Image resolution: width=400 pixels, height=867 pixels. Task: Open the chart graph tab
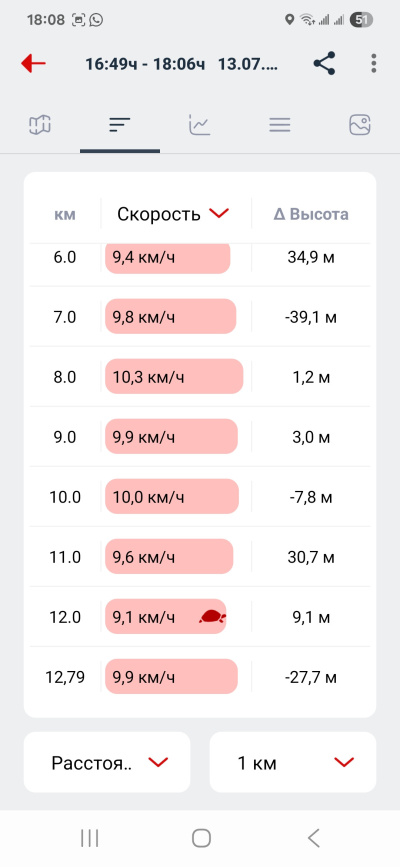199,125
